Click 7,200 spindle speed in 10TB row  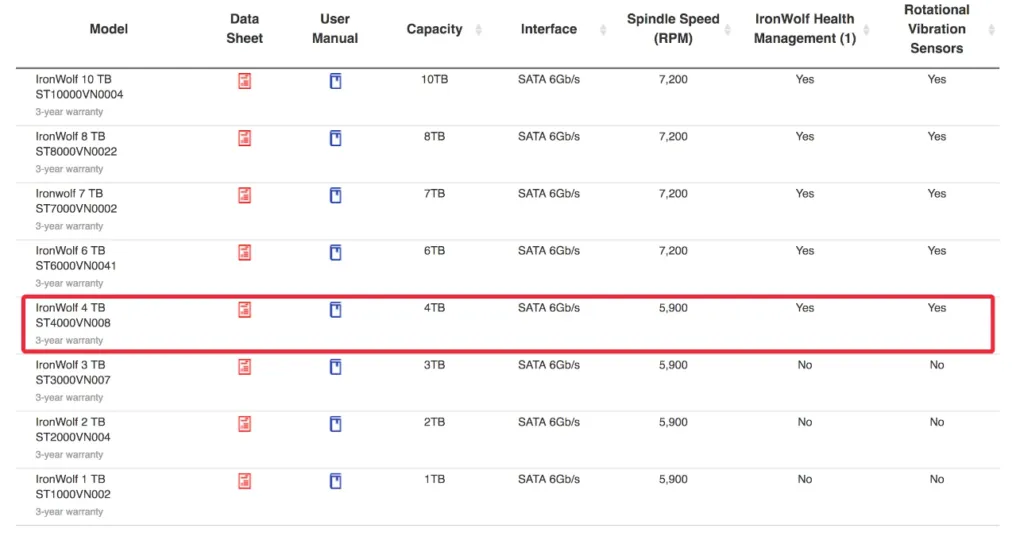673,79
